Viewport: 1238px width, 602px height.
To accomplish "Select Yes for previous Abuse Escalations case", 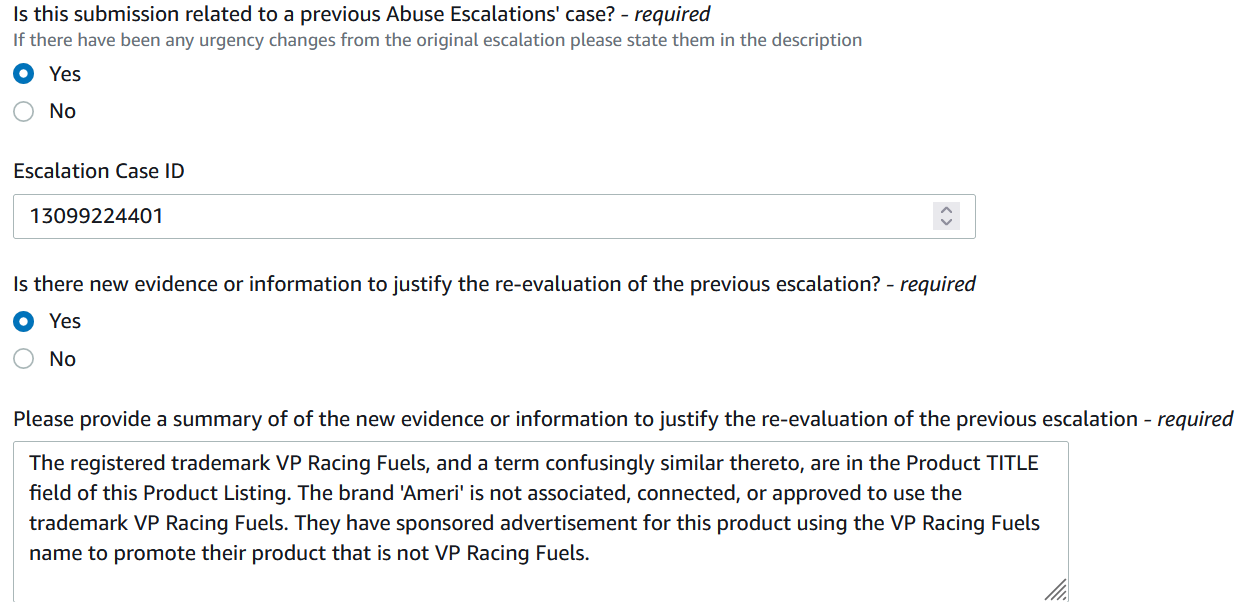I will coord(25,74).
